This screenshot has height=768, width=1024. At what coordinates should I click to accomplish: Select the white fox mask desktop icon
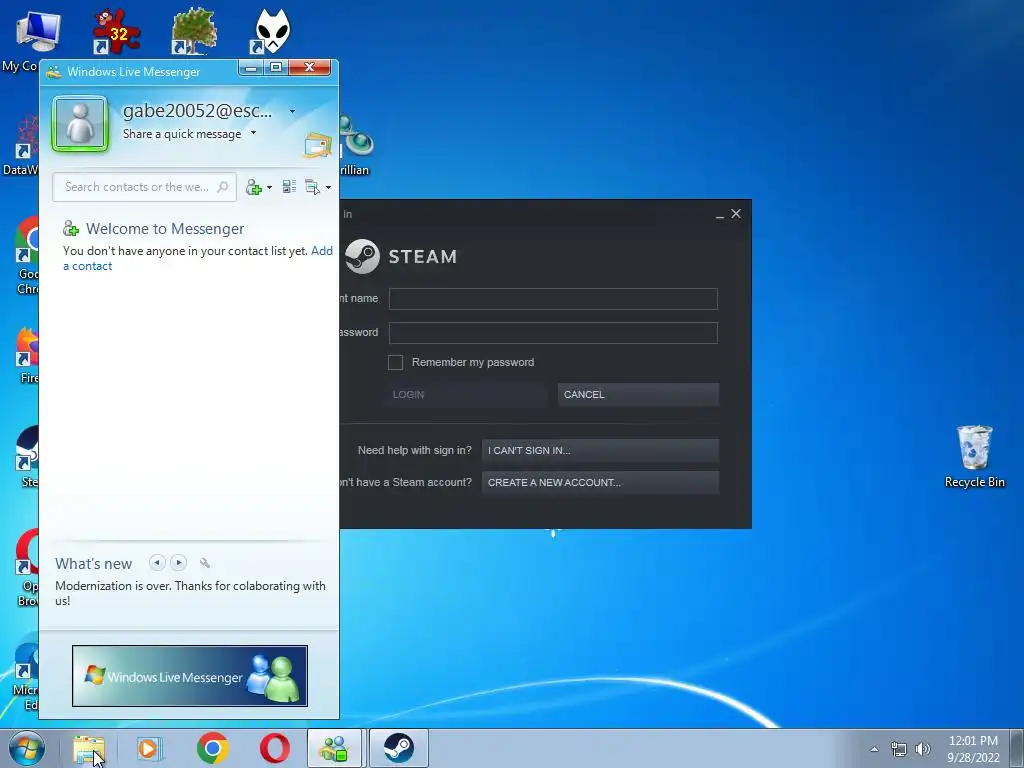point(271,31)
